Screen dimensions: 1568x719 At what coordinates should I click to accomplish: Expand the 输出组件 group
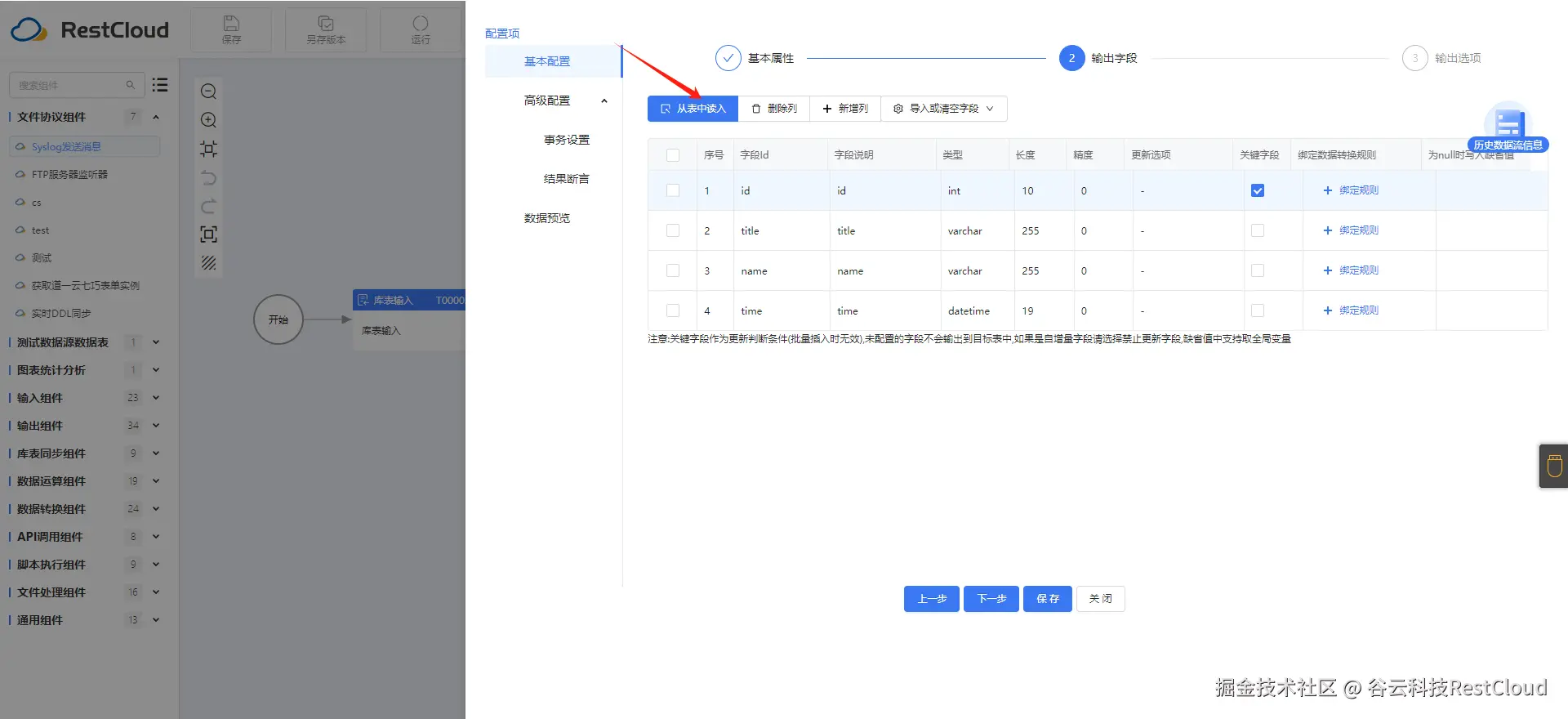point(156,426)
